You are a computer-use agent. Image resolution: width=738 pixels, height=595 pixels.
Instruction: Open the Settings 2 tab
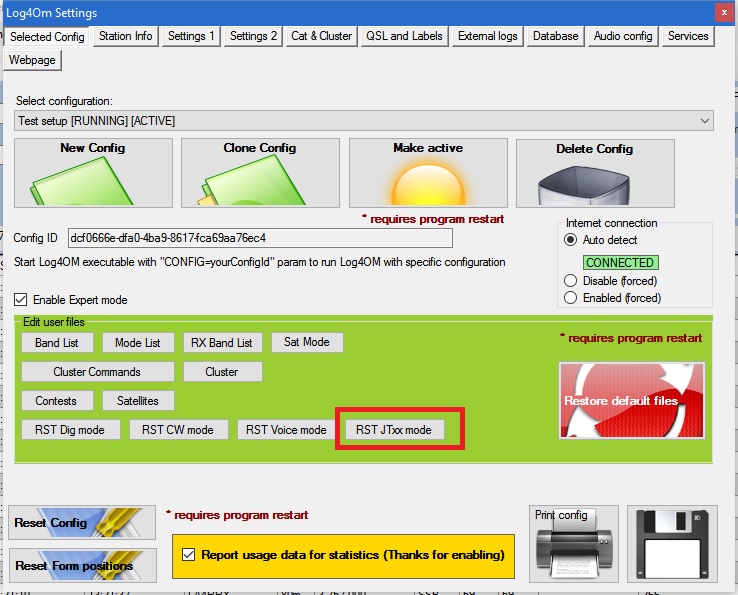tap(253, 36)
